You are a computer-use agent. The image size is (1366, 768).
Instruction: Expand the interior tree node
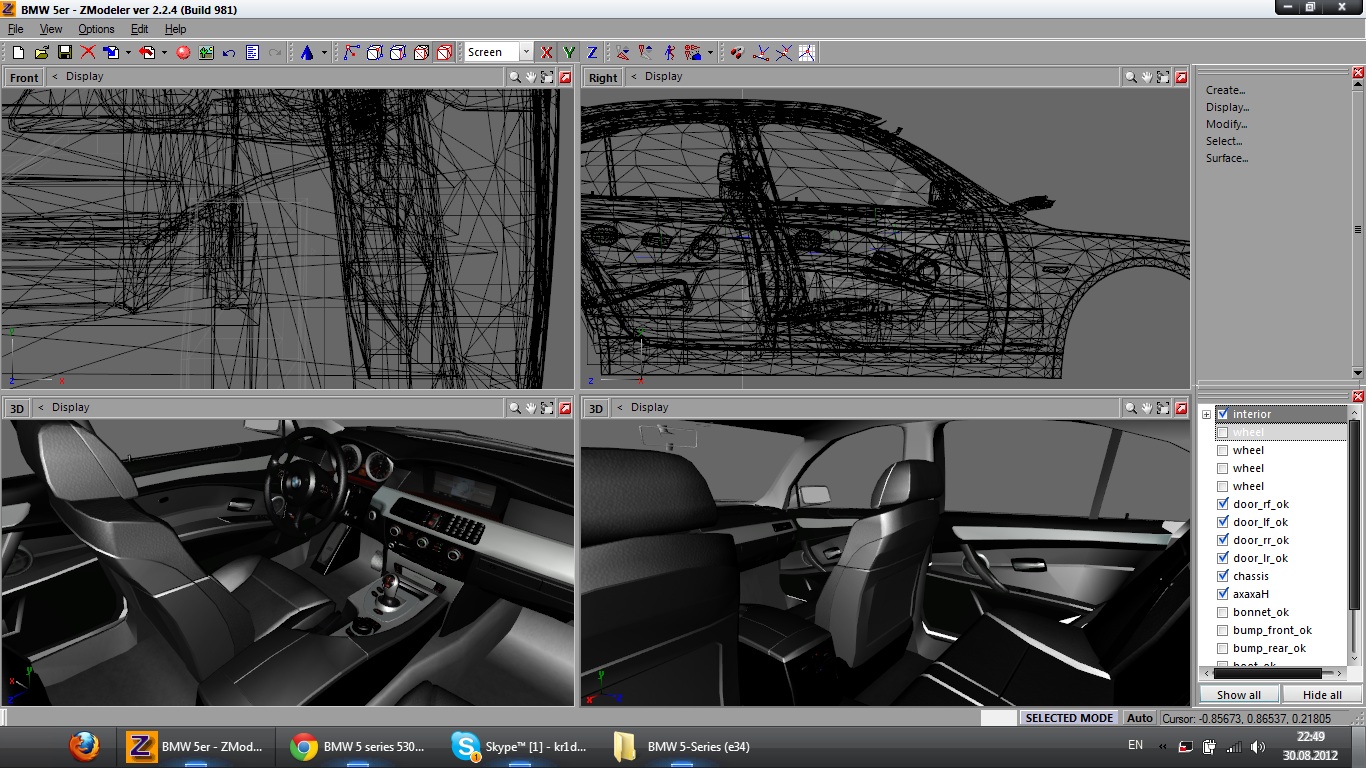(1206, 414)
